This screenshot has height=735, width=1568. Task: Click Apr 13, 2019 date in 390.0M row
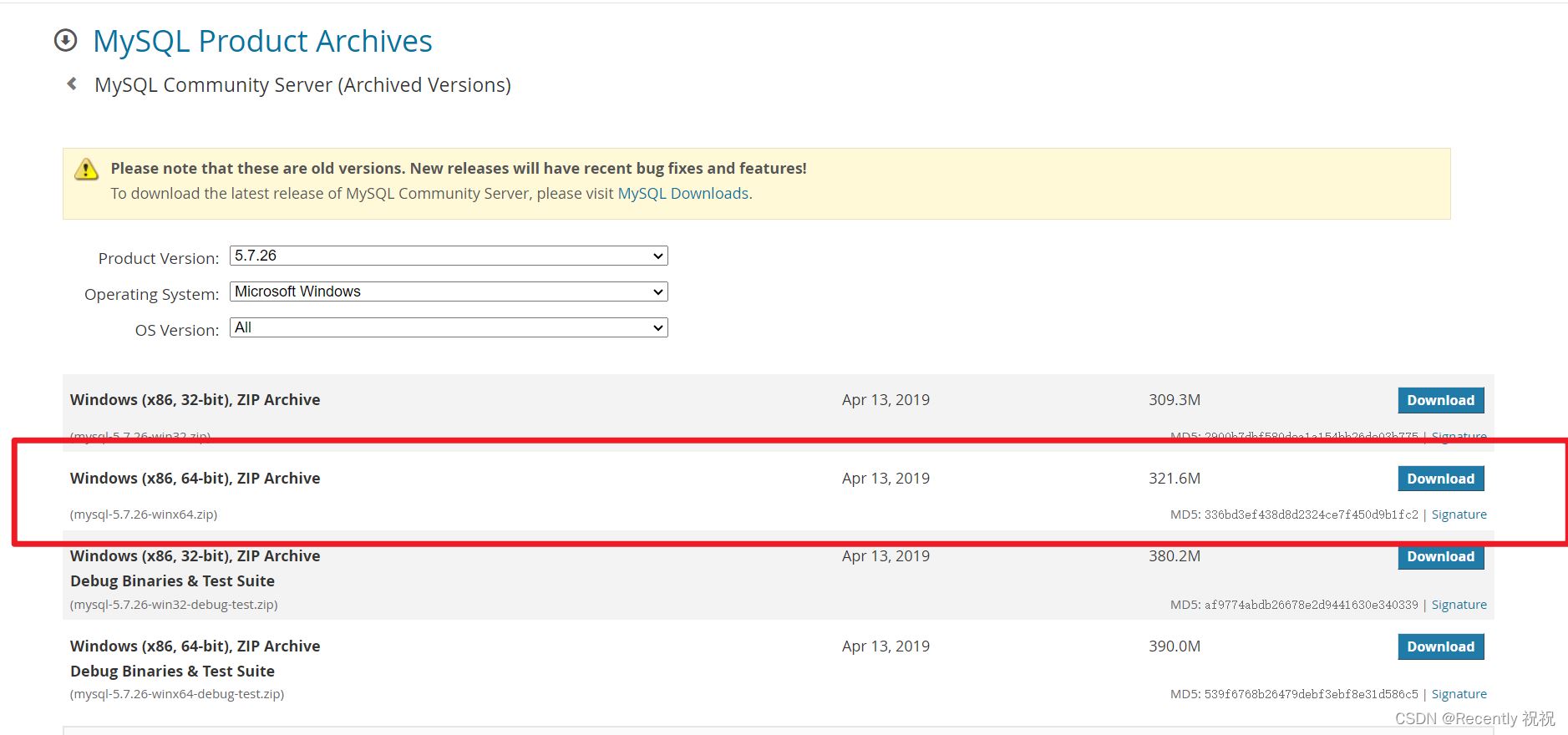(x=885, y=646)
